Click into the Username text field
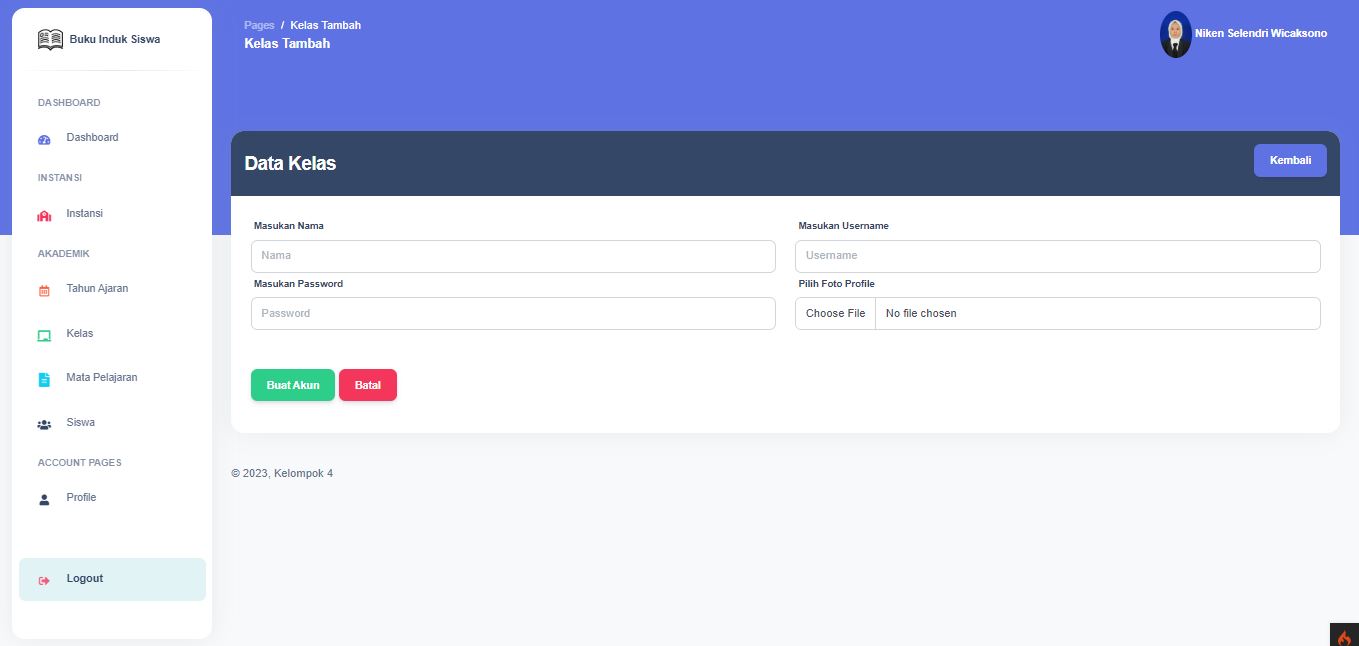Screen dimensions: 1359x646 [x=1057, y=256]
